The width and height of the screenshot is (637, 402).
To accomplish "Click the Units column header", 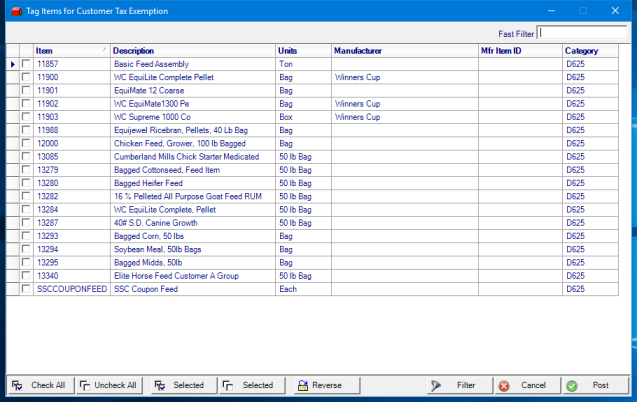I will [302, 50].
